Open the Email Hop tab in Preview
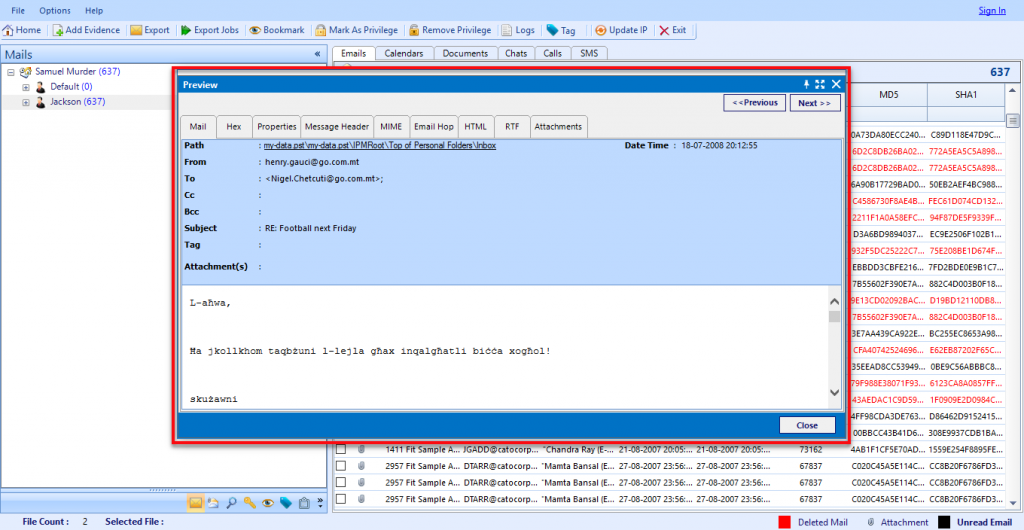 (434, 127)
